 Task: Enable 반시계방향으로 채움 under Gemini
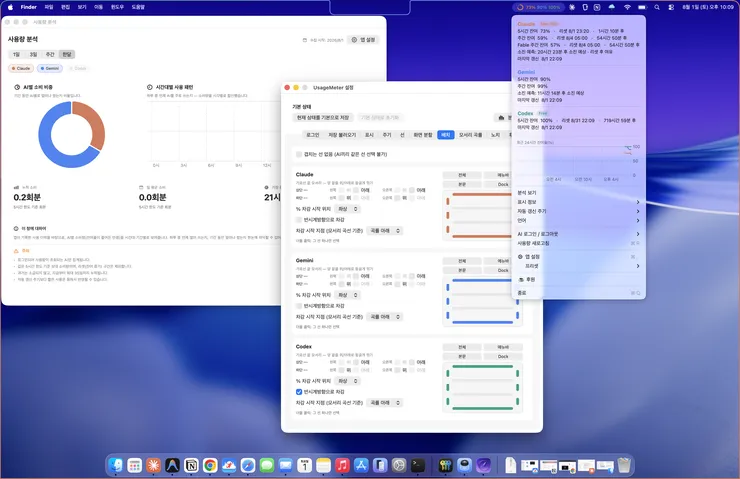299,306
